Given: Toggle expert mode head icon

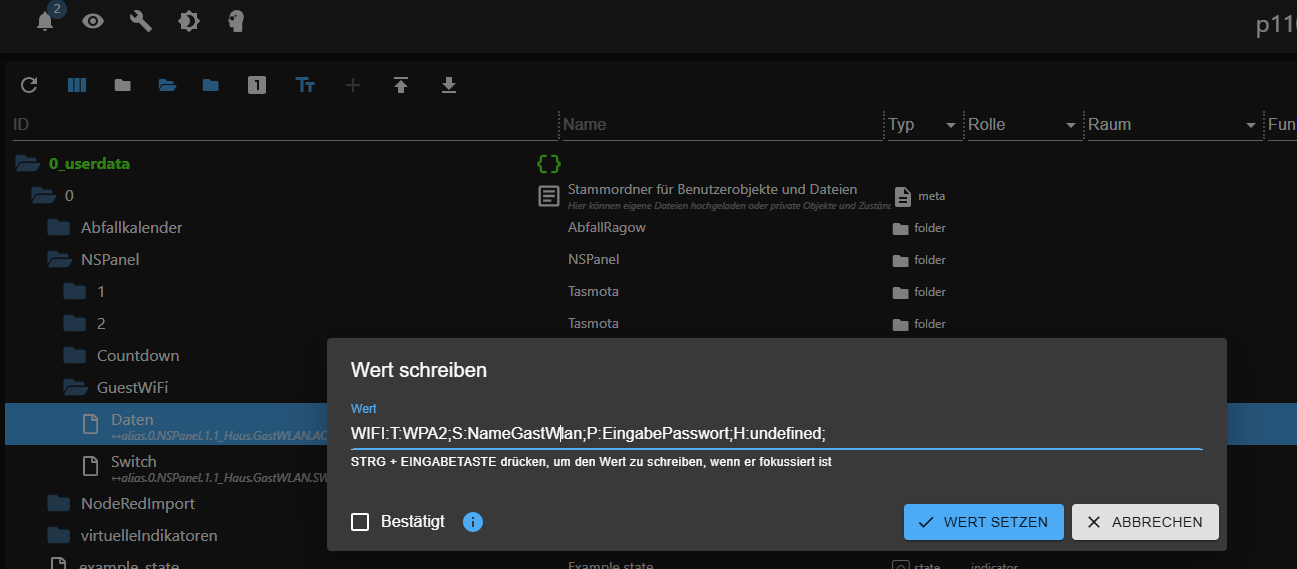Looking at the screenshot, I should tap(236, 21).
